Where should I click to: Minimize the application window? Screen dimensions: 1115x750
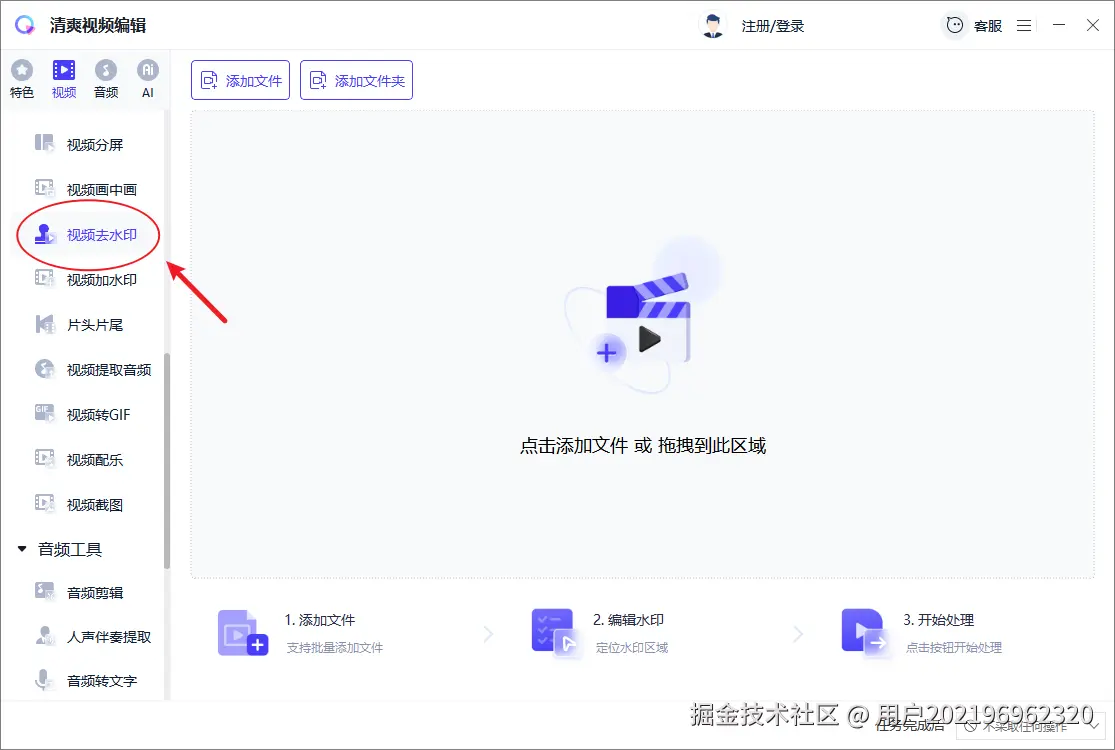[1059, 26]
